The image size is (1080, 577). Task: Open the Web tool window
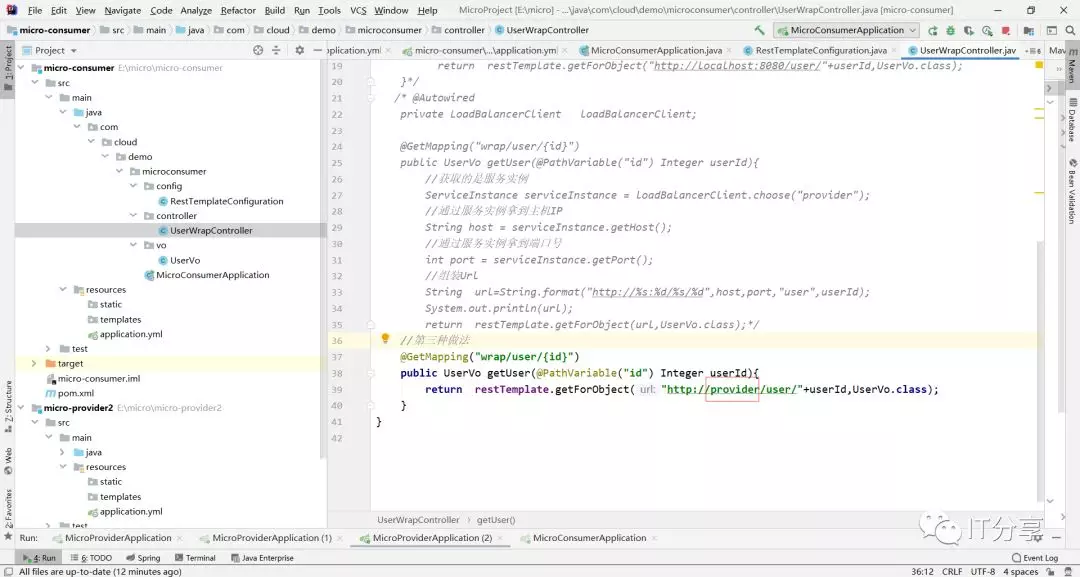point(8,460)
